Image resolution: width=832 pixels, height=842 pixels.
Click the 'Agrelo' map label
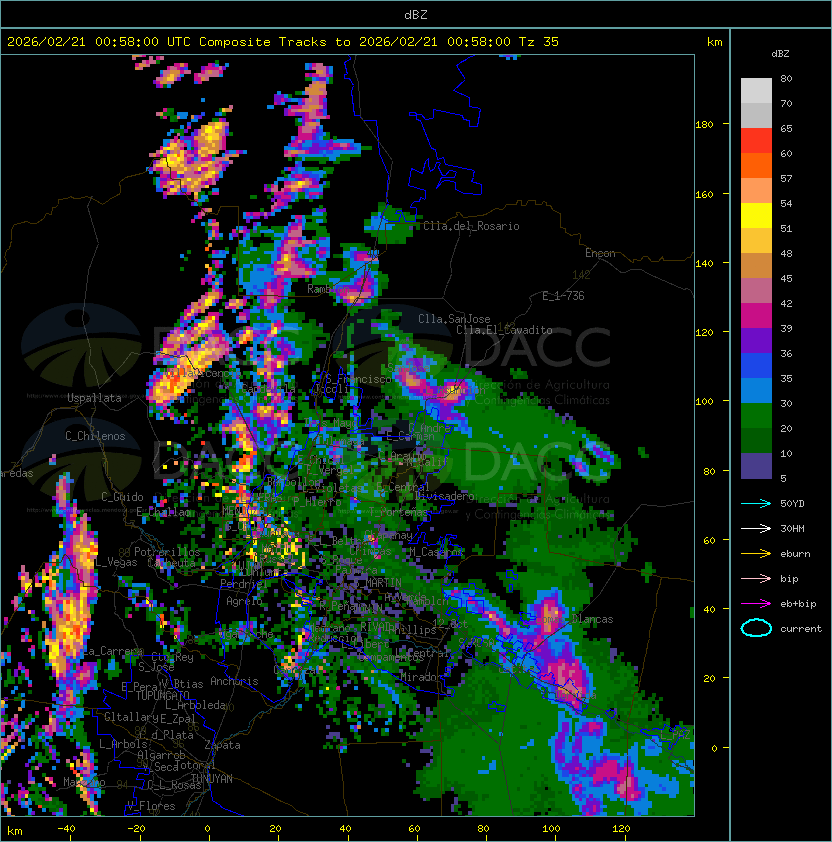click(x=244, y=601)
